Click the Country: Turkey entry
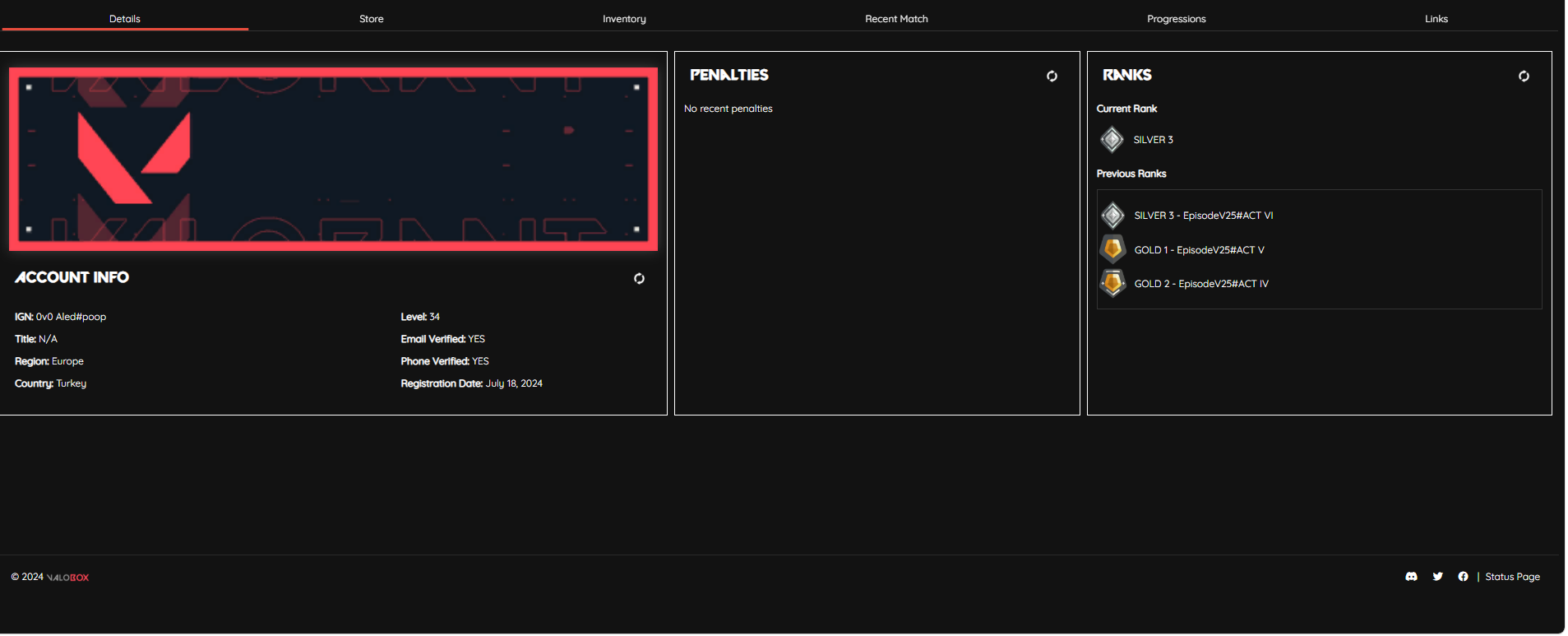Screen dimensions: 1568x636 coord(50,383)
